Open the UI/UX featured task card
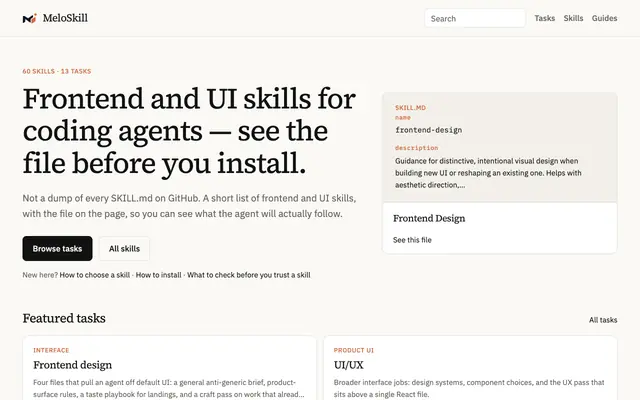This screenshot has width=640, height=400. point(470,368)
